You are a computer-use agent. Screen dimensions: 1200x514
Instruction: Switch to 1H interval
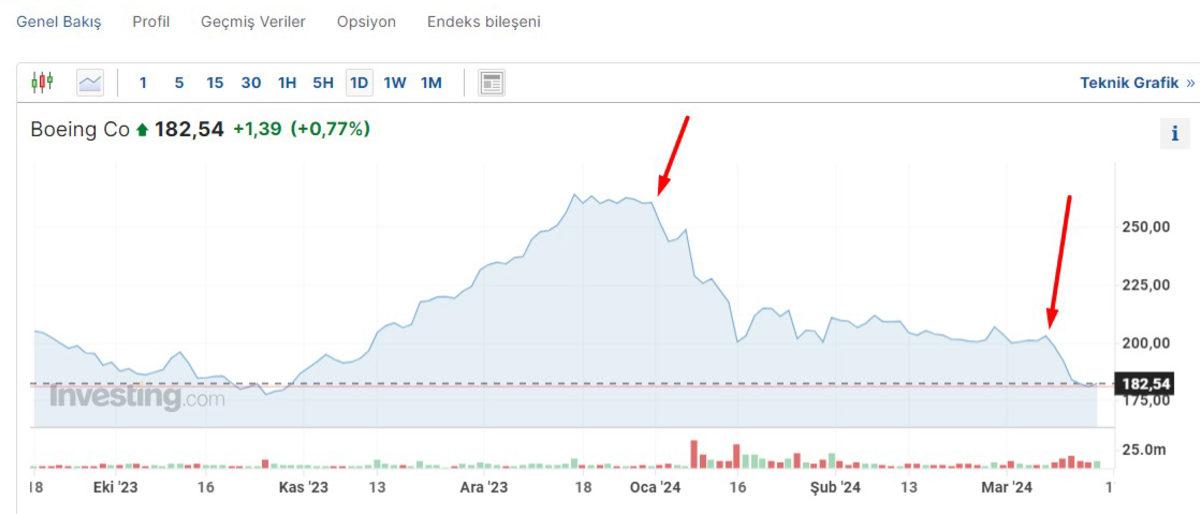point(287,82)
